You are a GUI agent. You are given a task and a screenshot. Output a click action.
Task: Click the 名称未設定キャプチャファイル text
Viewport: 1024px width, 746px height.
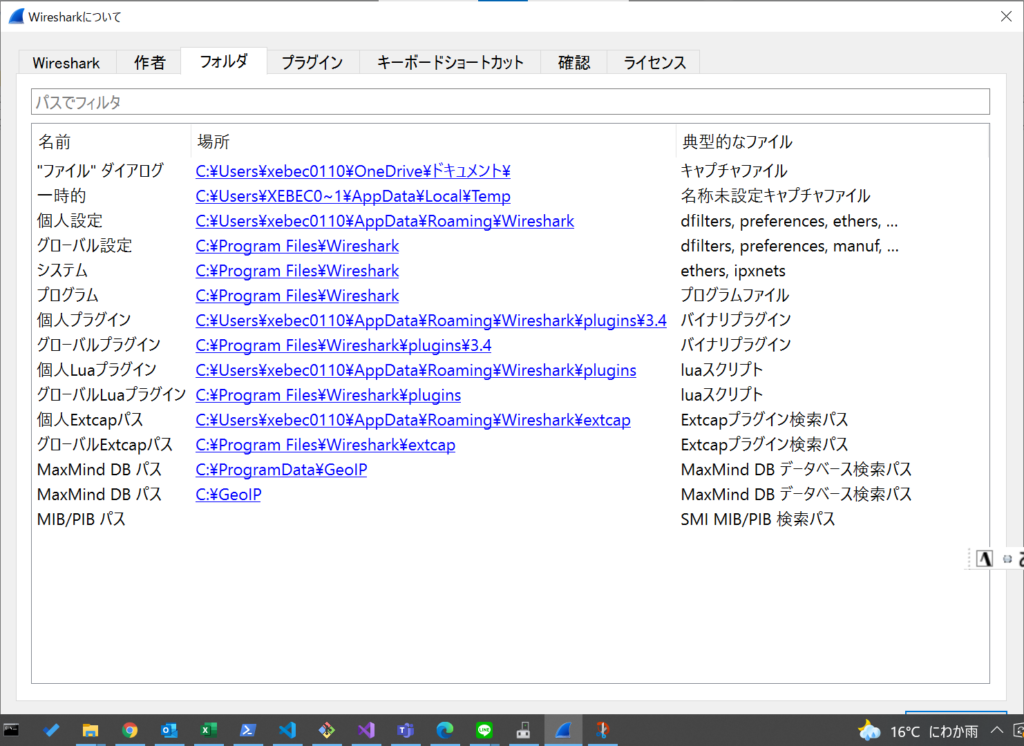(775, 196)
